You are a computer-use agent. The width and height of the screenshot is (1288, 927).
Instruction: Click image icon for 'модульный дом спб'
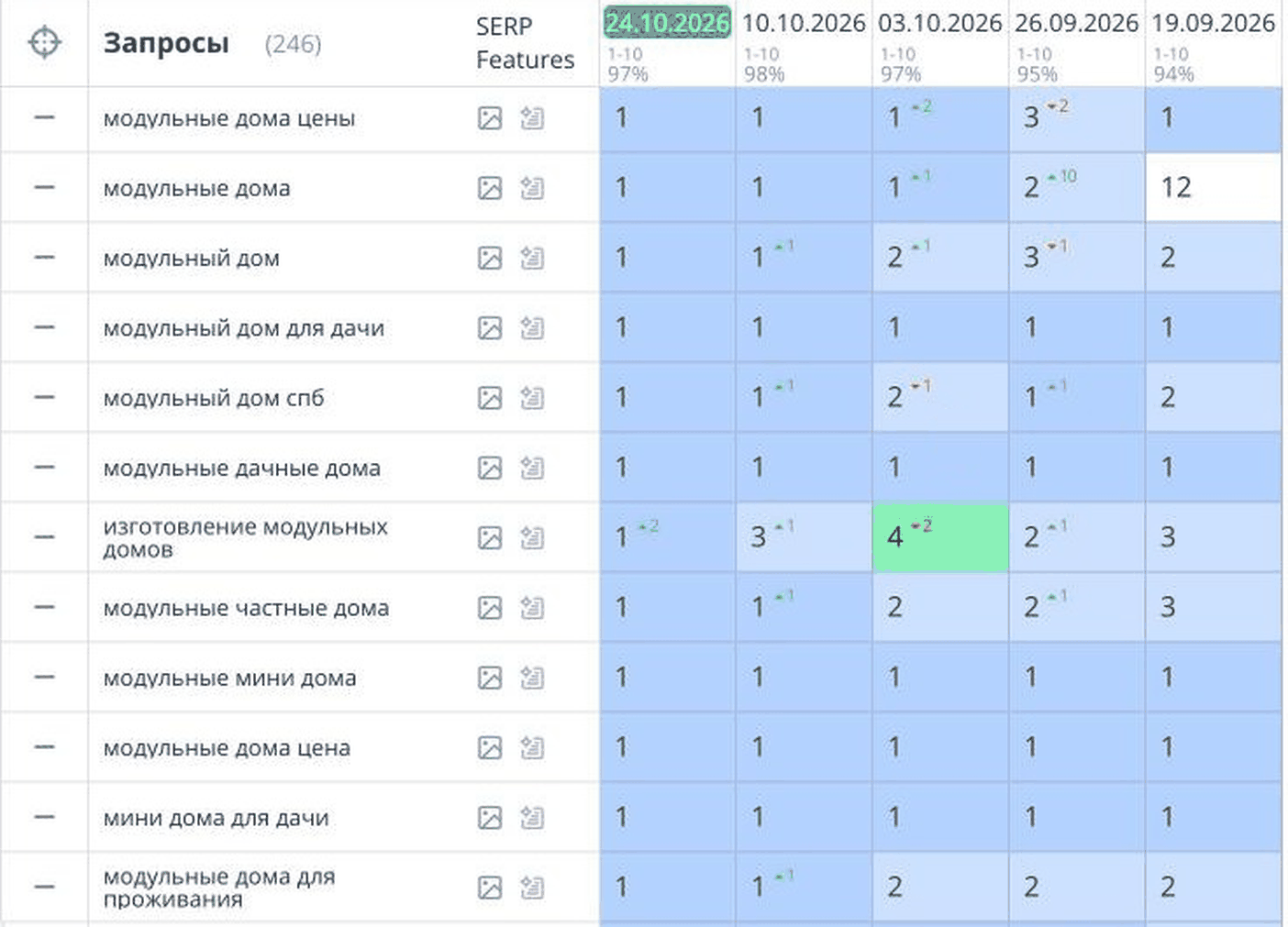click(x=490, y=398)
